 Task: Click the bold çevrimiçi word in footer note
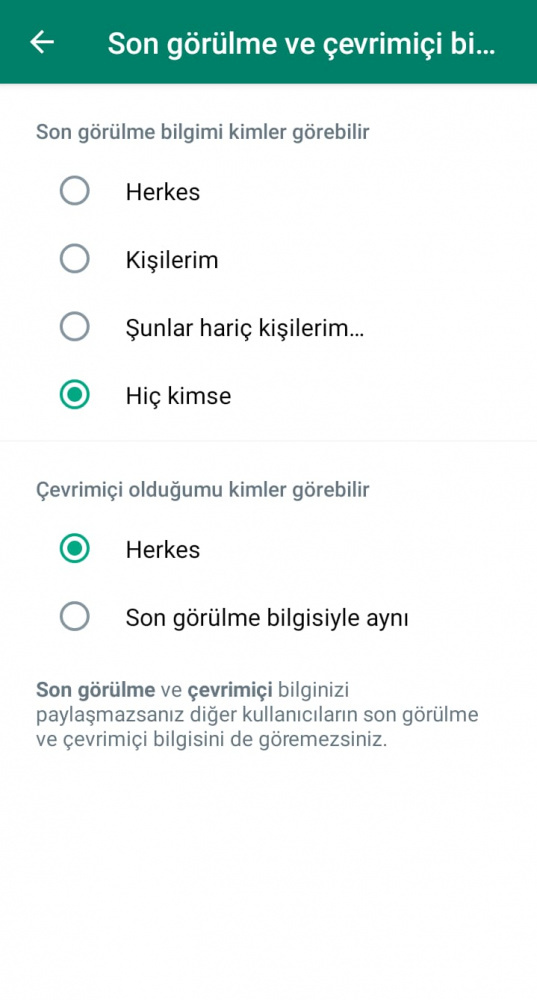[x=230, y=690]
